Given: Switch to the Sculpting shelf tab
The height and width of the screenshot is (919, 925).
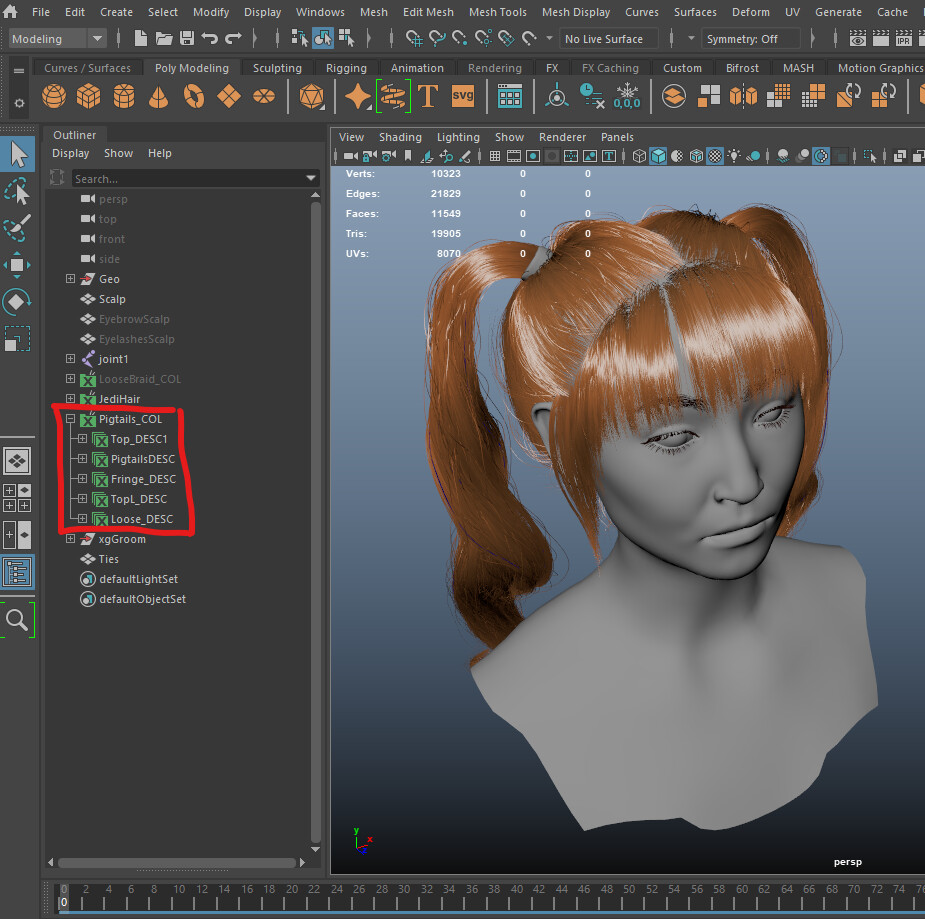Looking at the screenshot, I should [x=277, y=67].
